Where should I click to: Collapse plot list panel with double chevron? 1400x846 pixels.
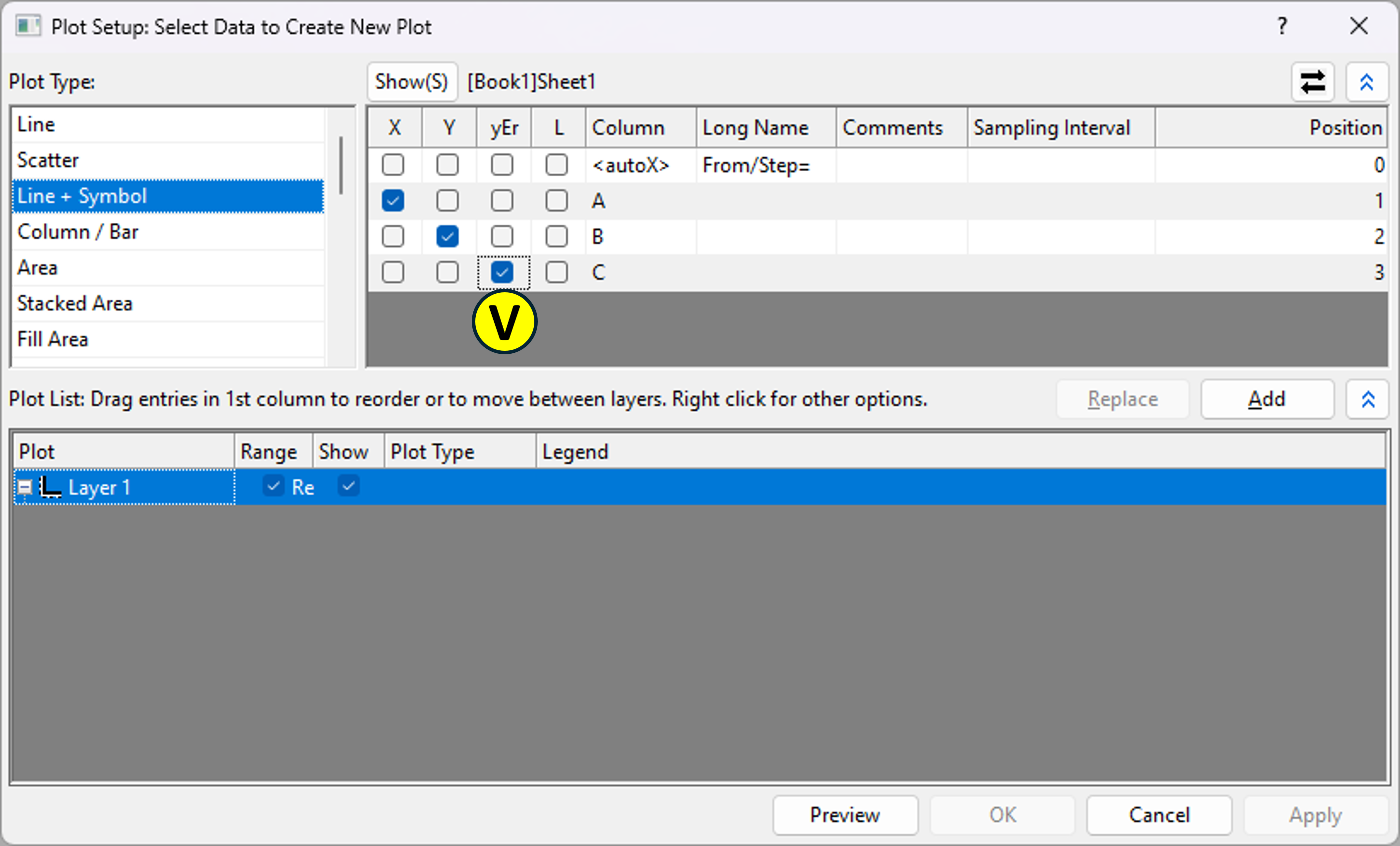tap(1368, 399)
